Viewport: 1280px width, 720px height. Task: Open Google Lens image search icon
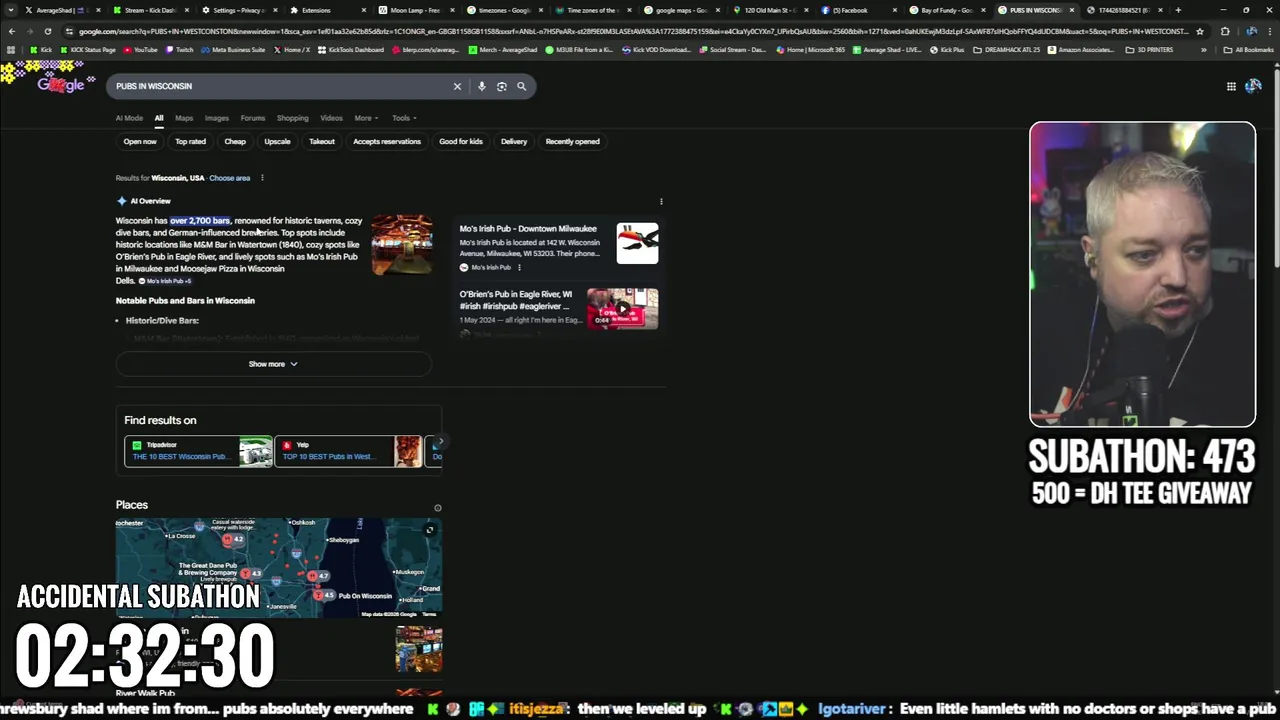click(x=501, y=86)
